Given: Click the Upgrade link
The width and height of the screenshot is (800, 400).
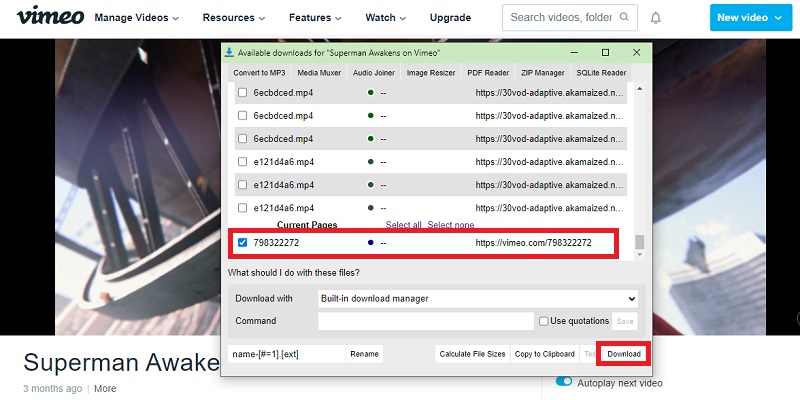Looking at the screenshot, I should pyautogui.click(x=450, y=18).
